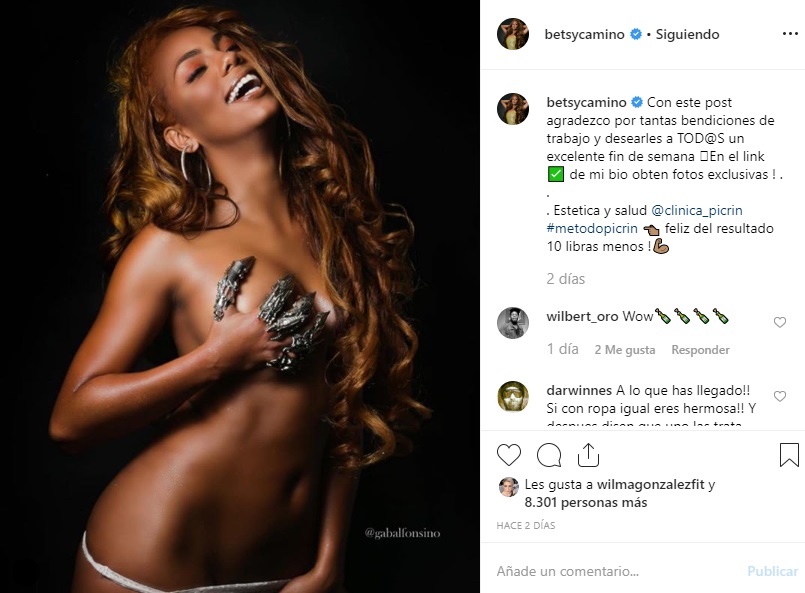Click the 'Añade un comentario...' input field
805x593 pixels.
(x=610, y=572)
